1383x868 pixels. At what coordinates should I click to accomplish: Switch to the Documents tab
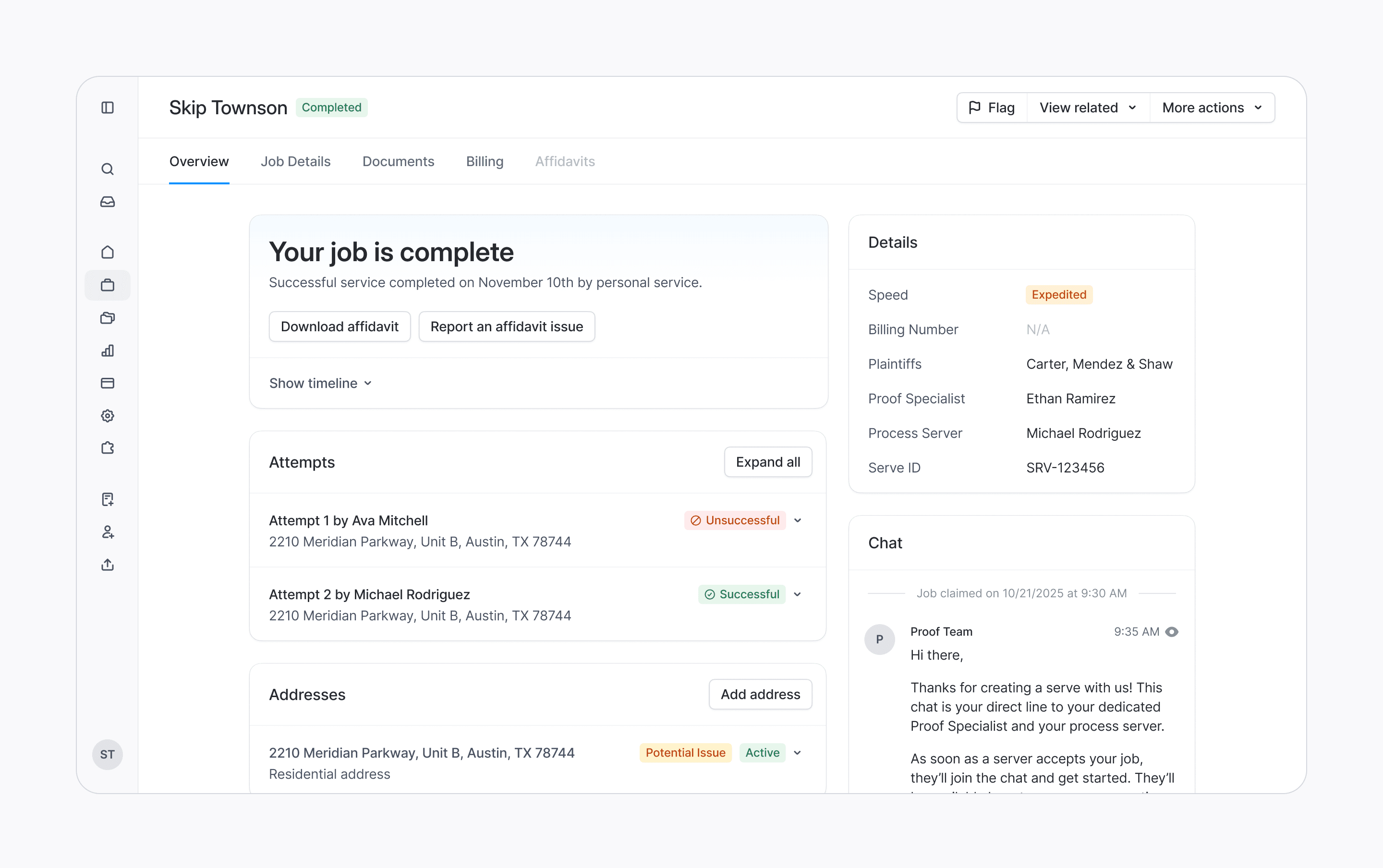(x=398, y=161)
